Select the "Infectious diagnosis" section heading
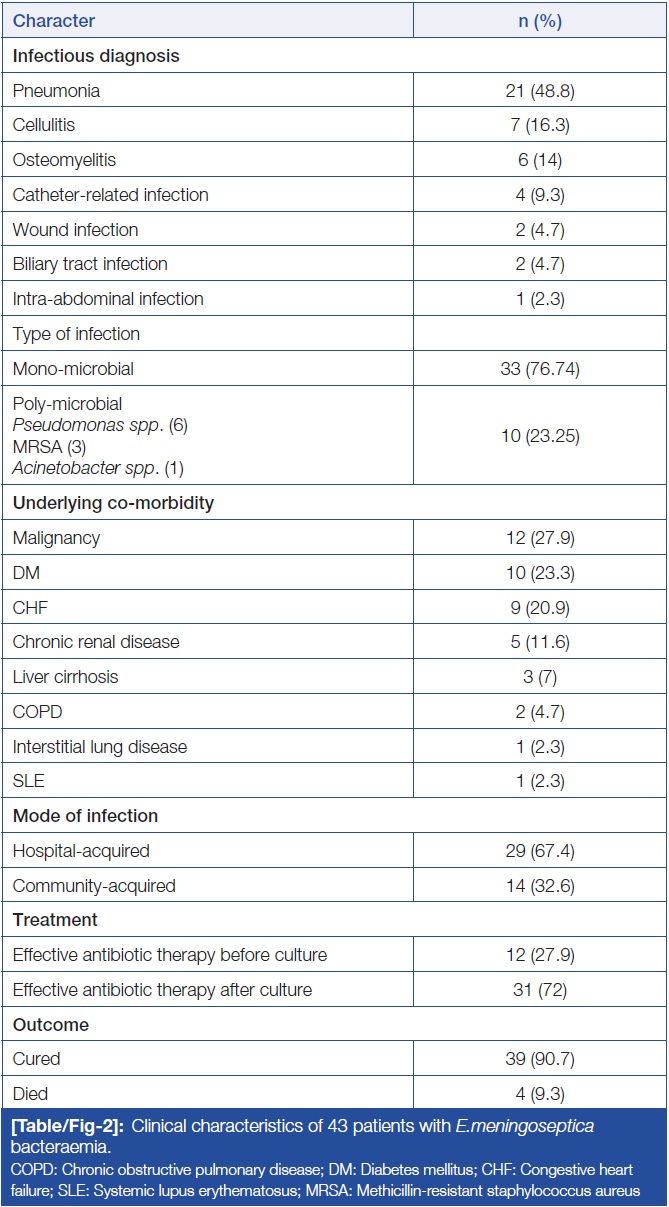Image resolution: width=669 pixels, height=1207 pixels. 96,56
